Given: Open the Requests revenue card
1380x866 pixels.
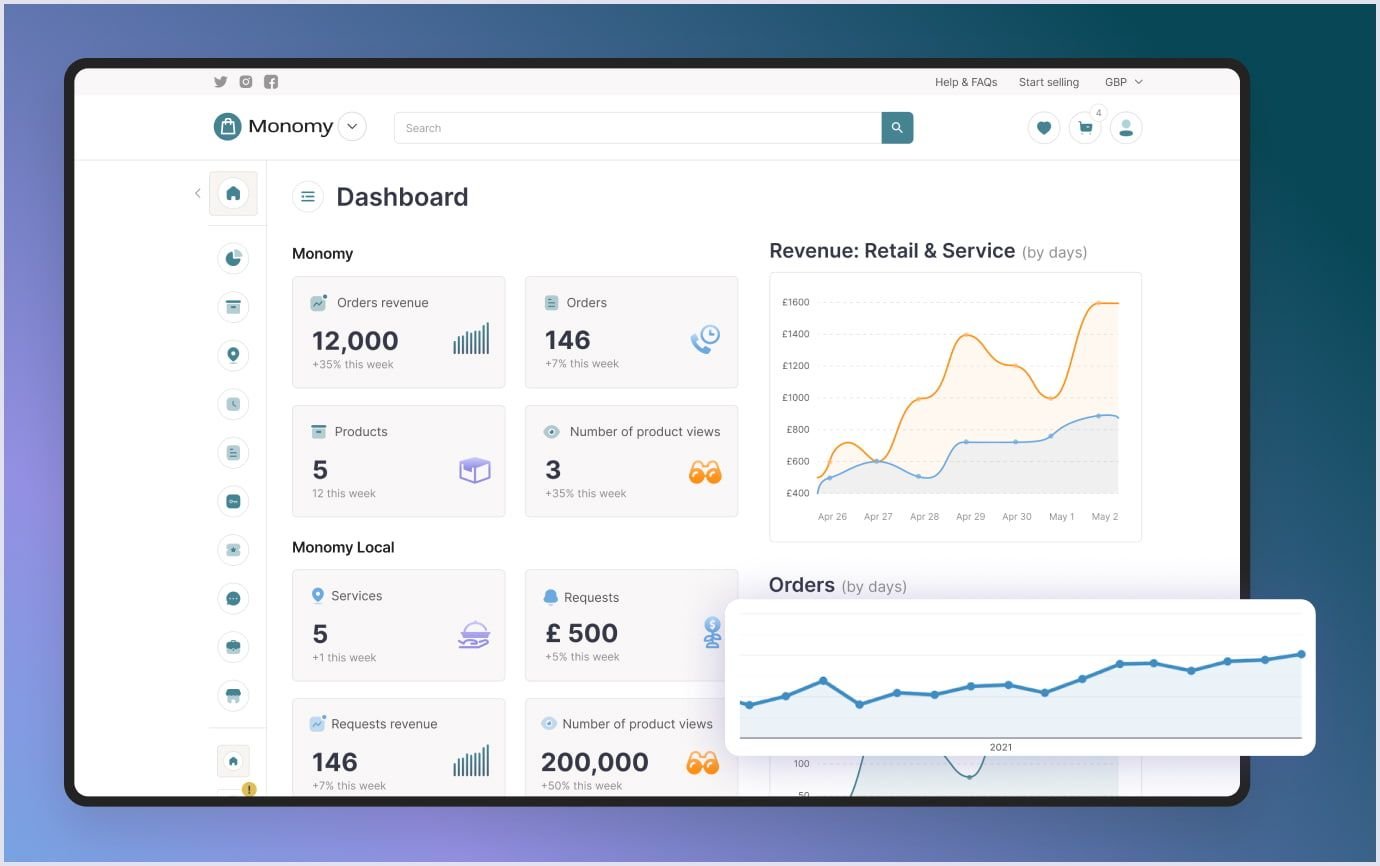Looking at the screenshot, I should click(399, 747).
